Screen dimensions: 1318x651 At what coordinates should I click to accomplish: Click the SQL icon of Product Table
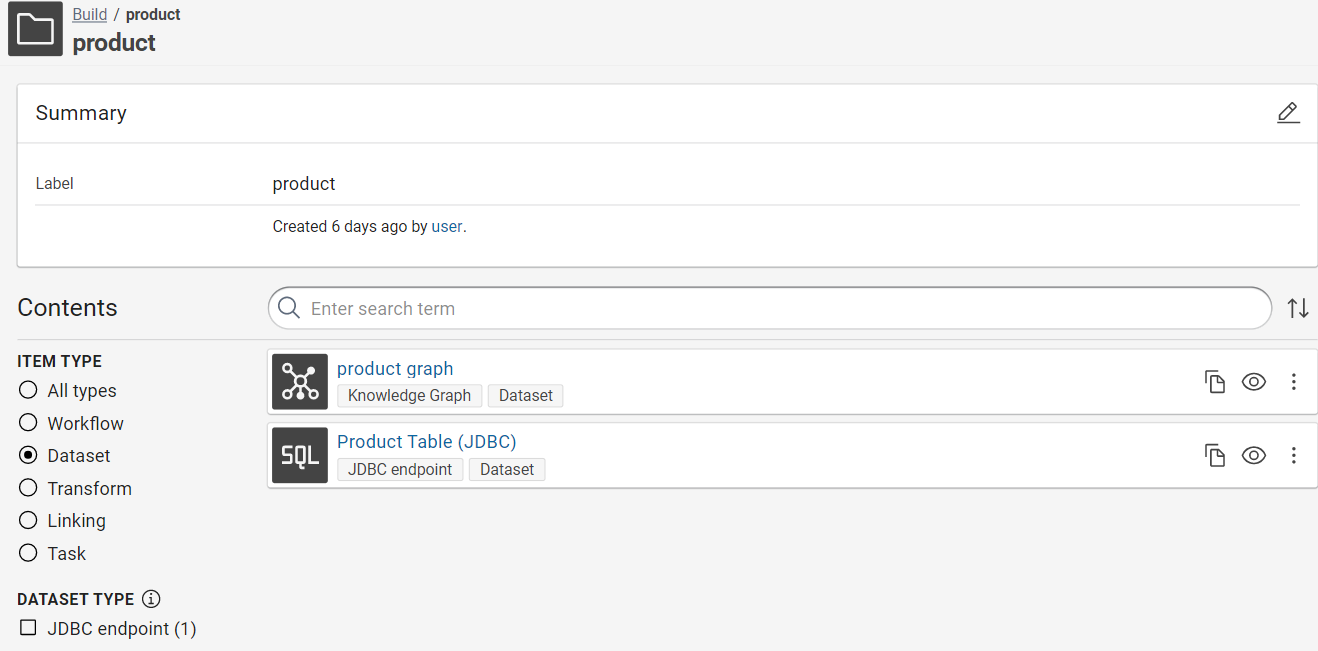(300, 456)
